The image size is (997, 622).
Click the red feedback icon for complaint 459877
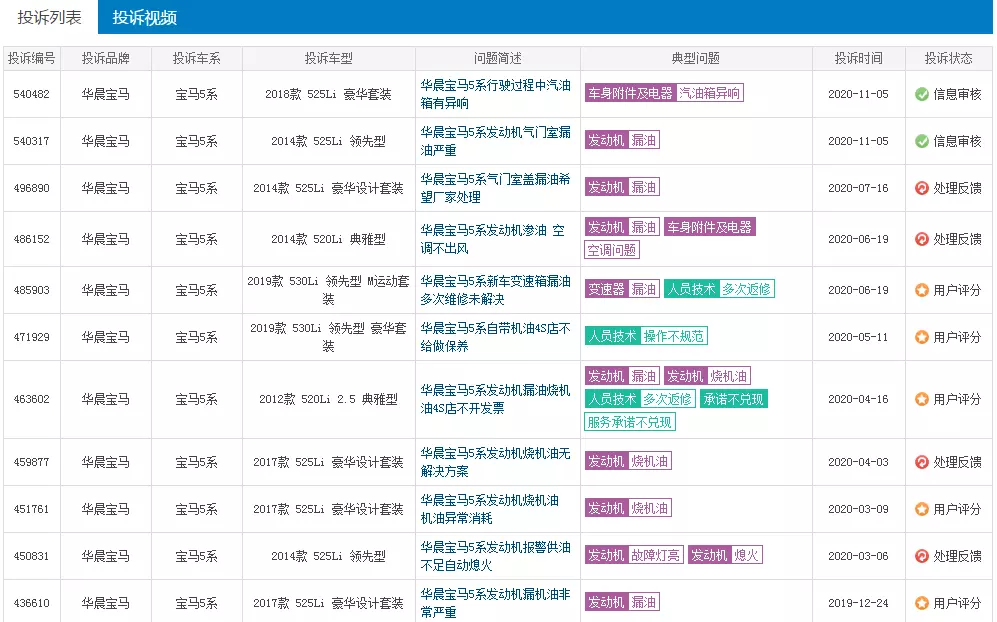921,462
